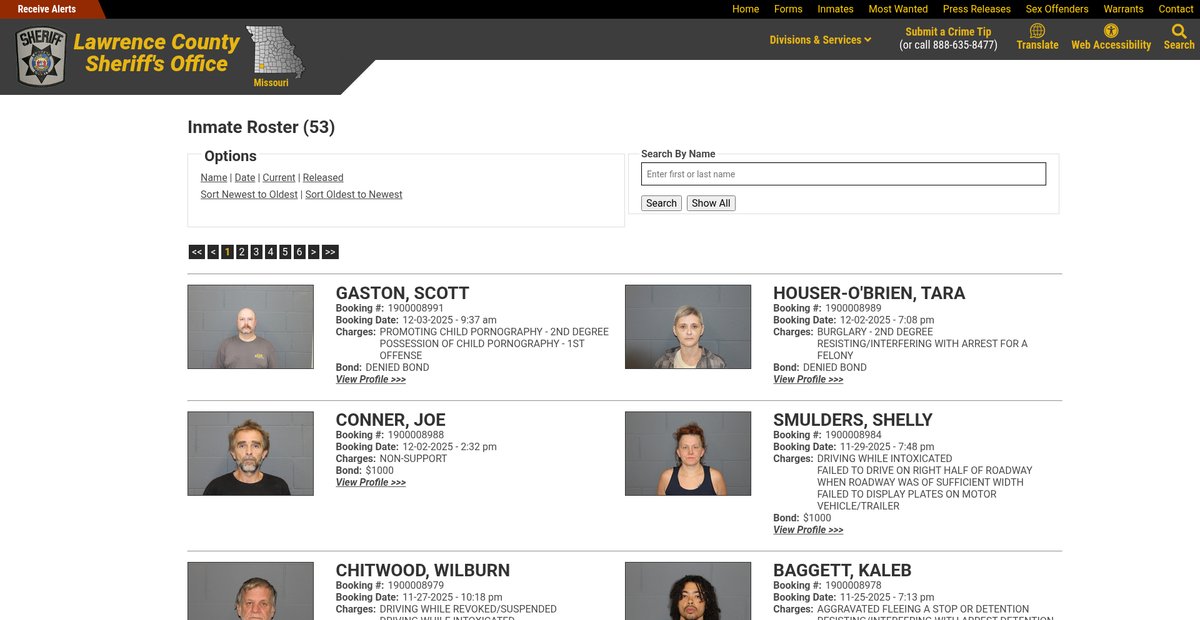View Profile for Gaston, Scott
This screenshot has height=620, width=1200.
click(x=371, y=380)
